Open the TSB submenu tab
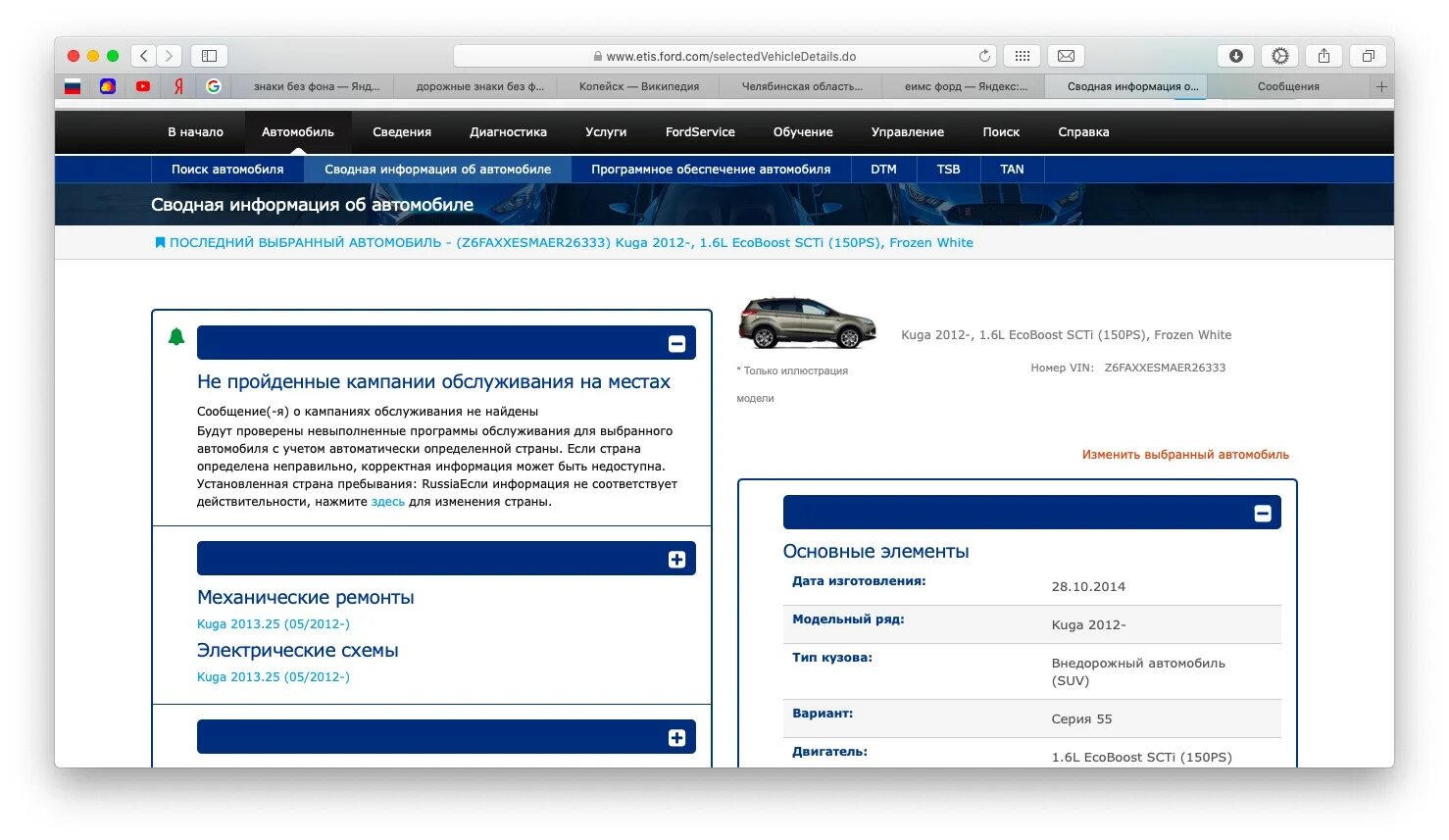 tap(948, 170)
